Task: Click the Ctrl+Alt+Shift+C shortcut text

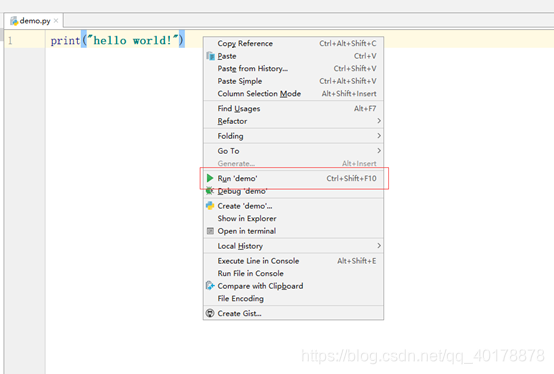Action: 348,43
